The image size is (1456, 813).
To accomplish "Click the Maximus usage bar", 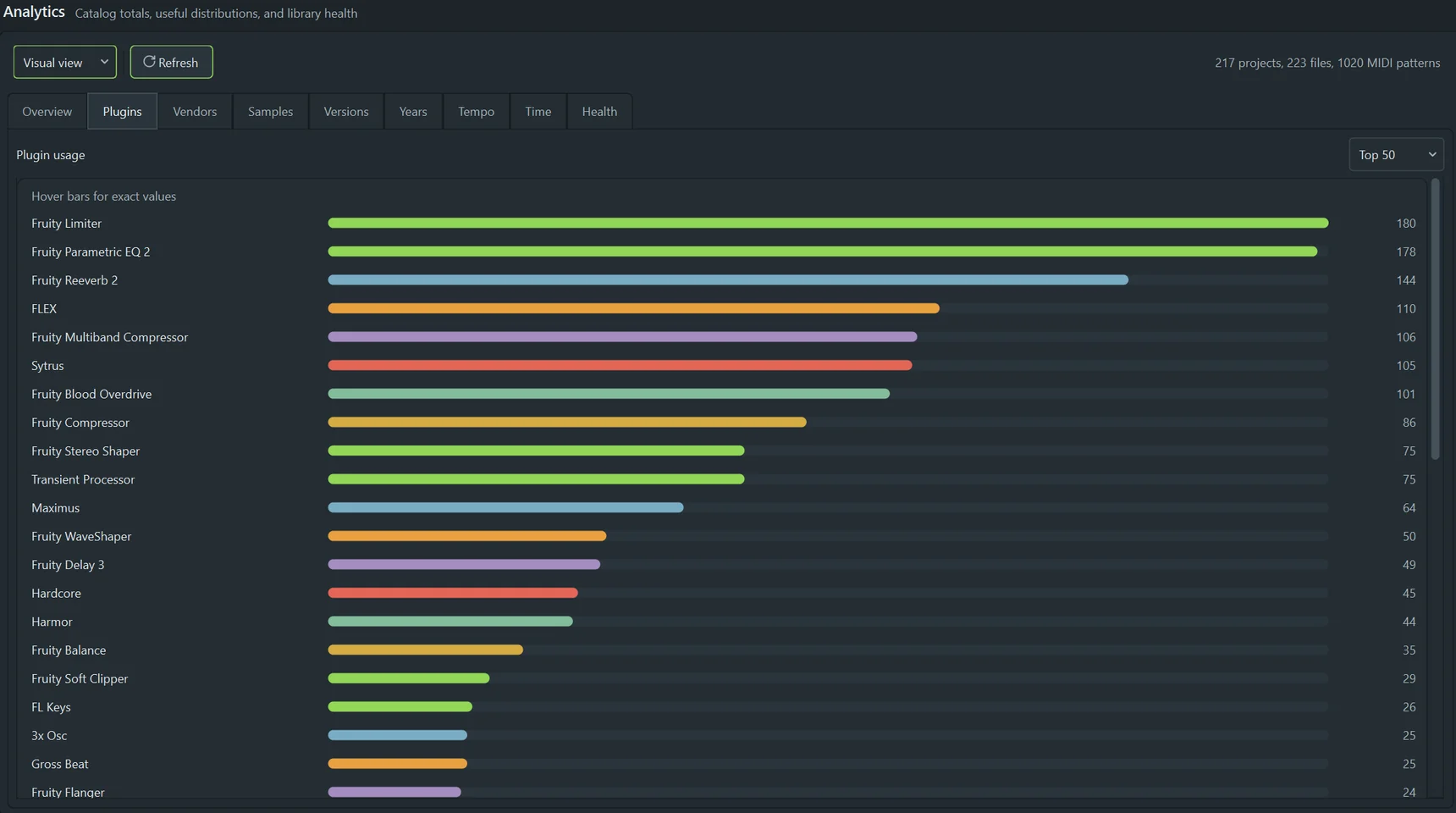I will 505,507.
